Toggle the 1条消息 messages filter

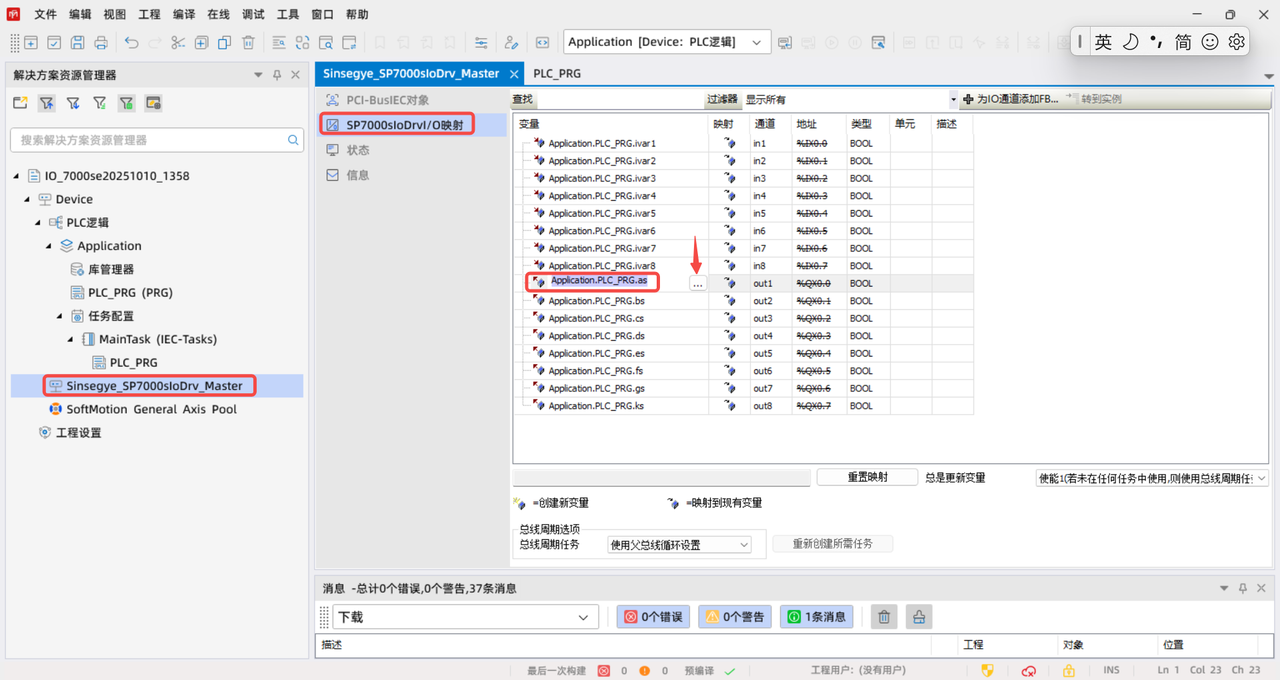click(x=817, y=617)
